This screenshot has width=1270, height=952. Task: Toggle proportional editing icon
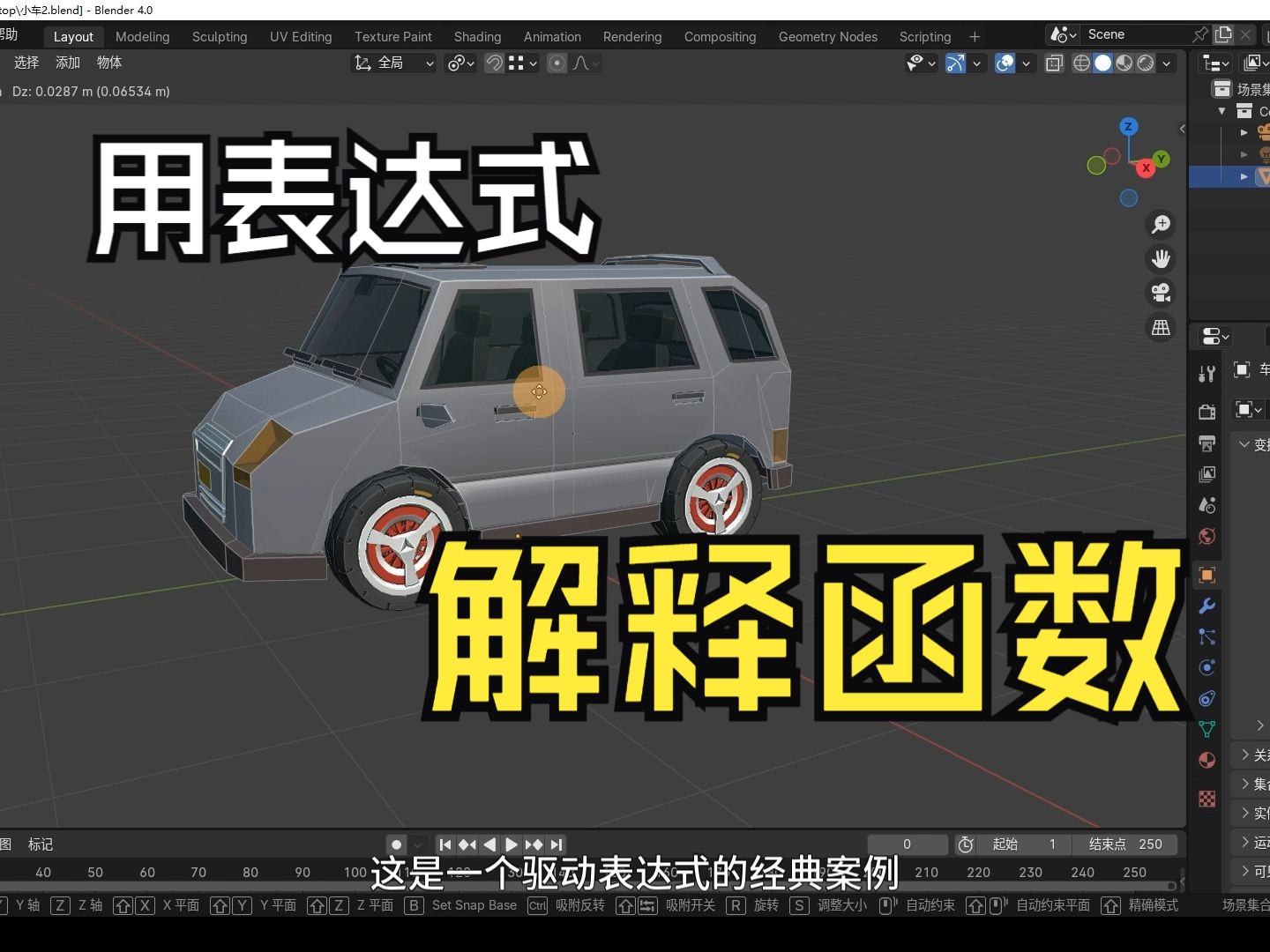pyautogui.click(x=557, y=63)
